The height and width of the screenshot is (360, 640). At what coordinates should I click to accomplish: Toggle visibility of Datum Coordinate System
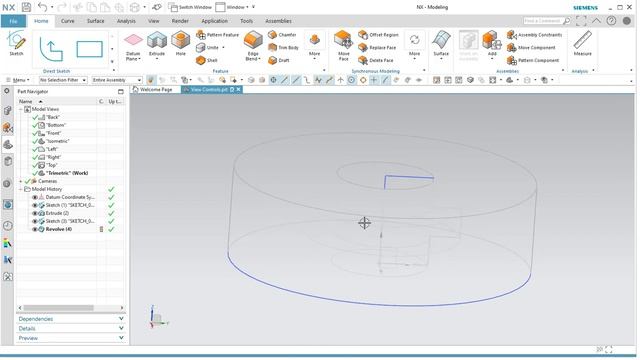pos(35,197)
